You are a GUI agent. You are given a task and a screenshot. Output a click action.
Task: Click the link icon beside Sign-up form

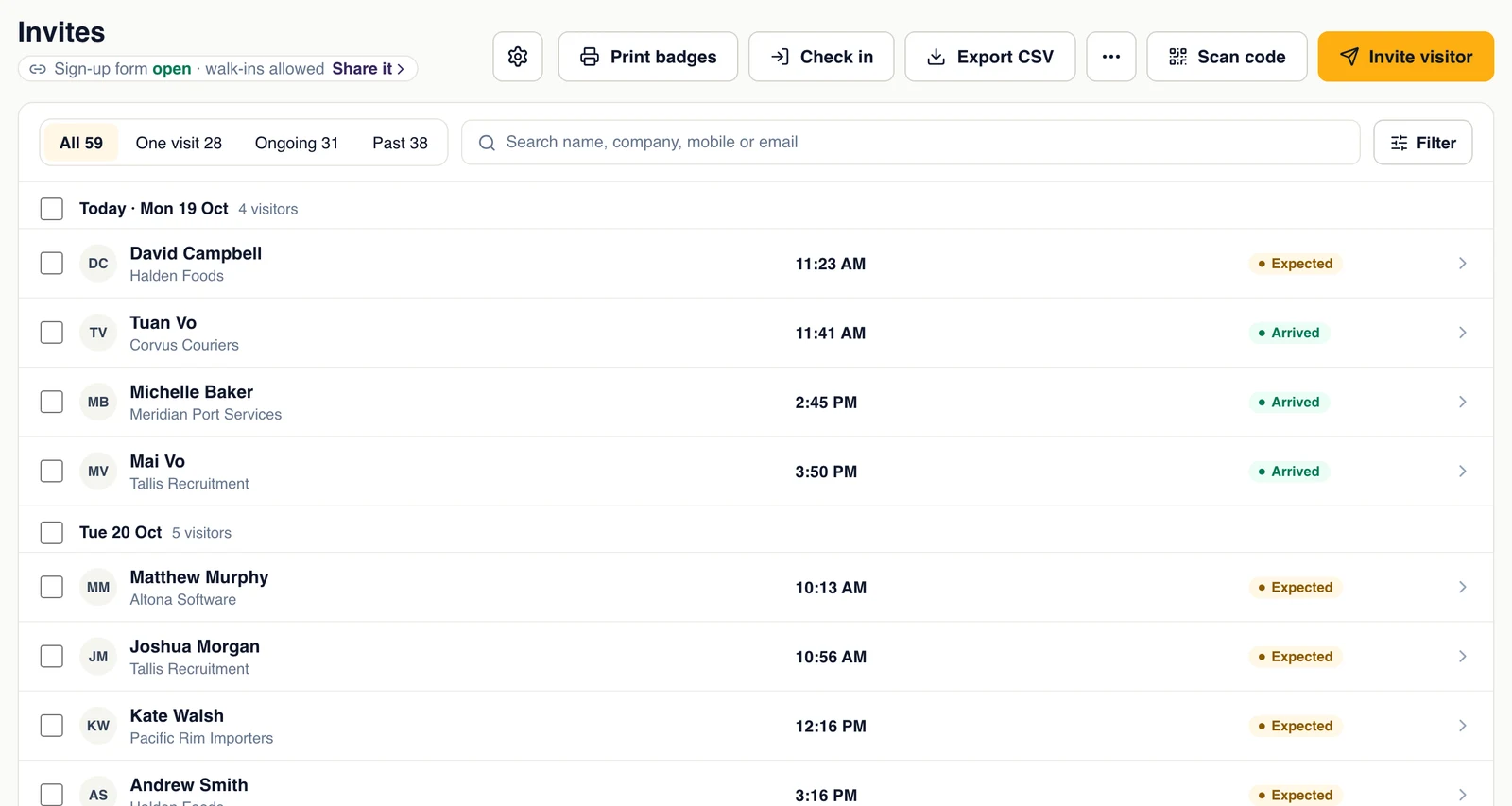tap(38, 69)
